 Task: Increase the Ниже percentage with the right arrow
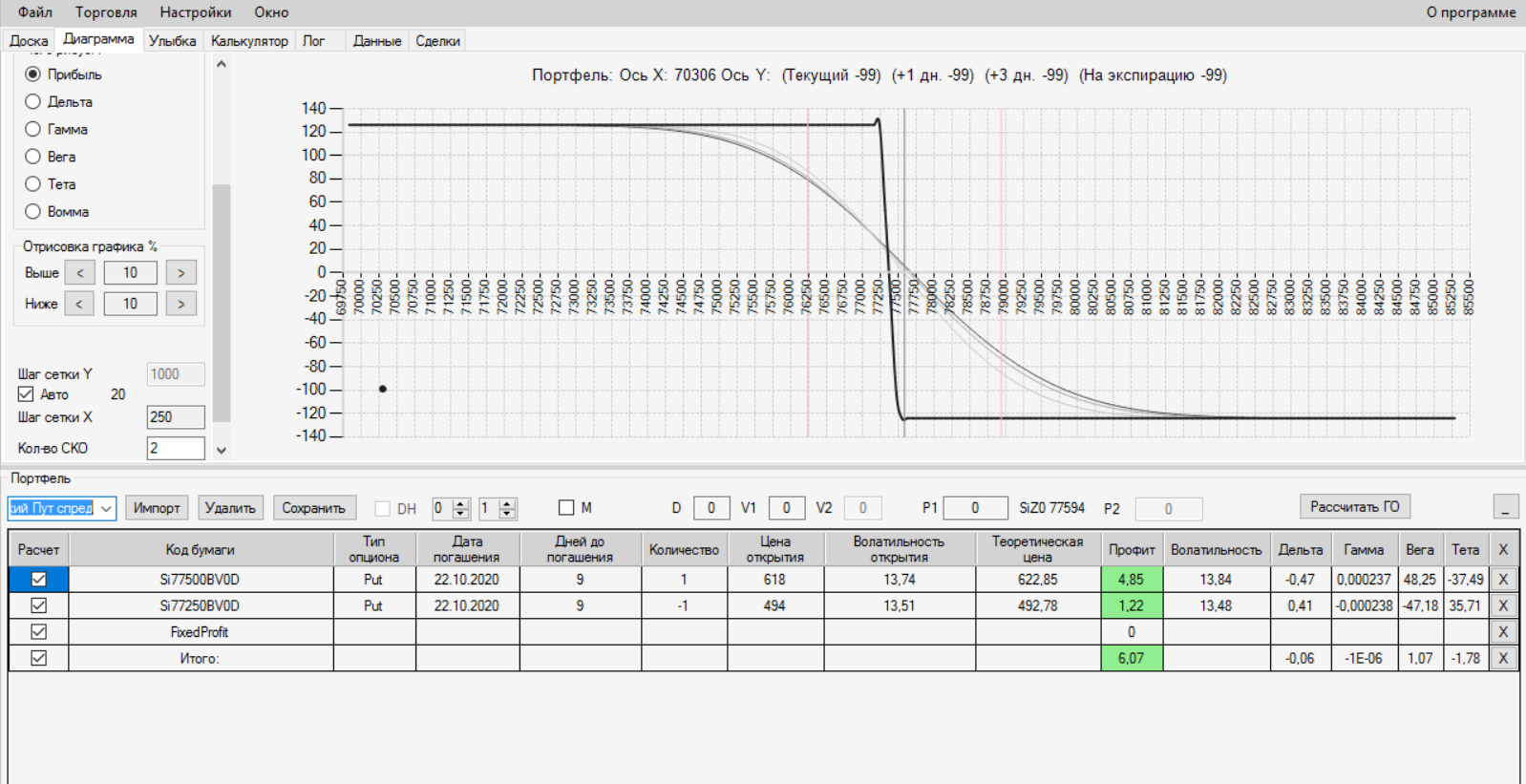181,304
